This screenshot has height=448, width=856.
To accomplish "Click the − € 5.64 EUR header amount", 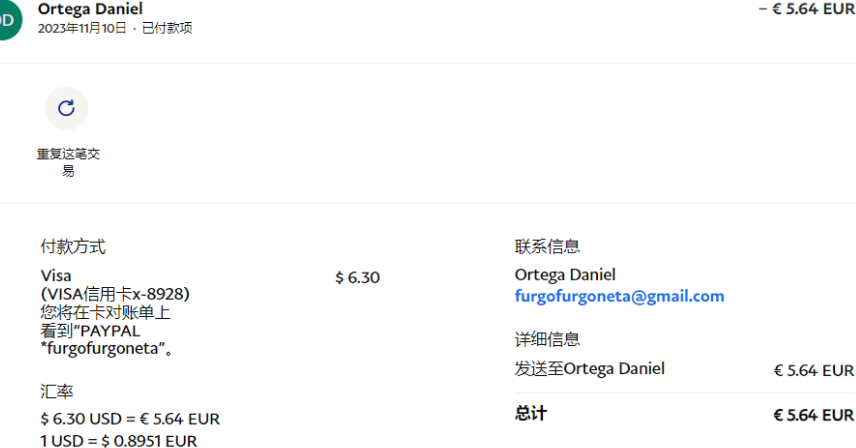I will tap(806, 9).
